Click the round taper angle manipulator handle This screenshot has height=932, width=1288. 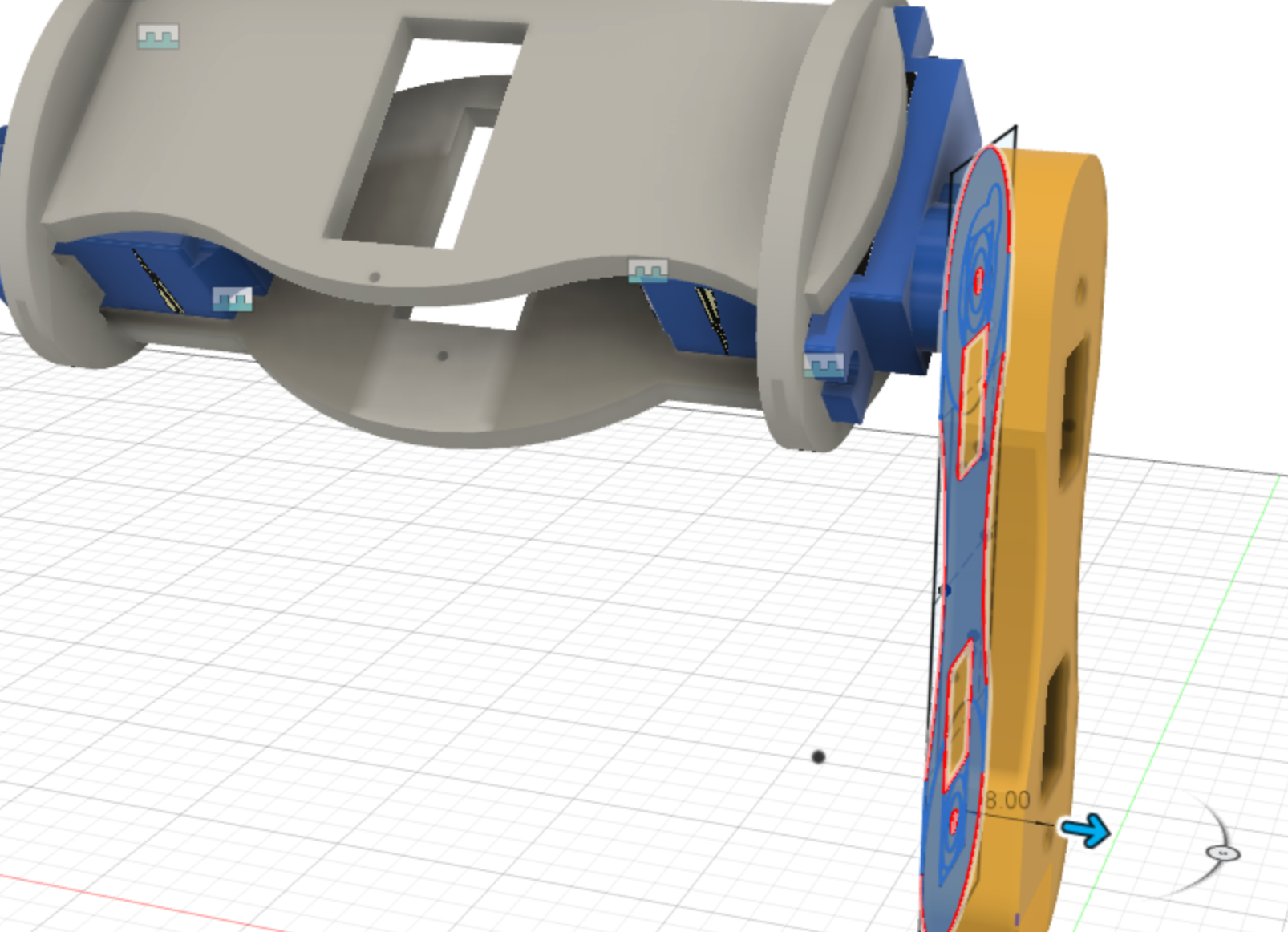(x=1223, y=853)
